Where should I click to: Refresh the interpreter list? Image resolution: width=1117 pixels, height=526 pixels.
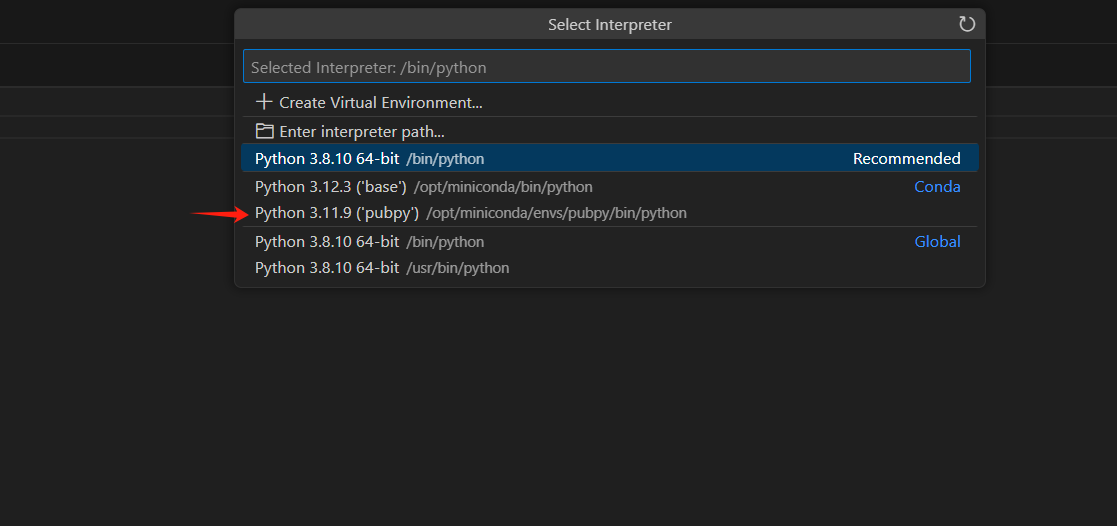tap(966, 24)
